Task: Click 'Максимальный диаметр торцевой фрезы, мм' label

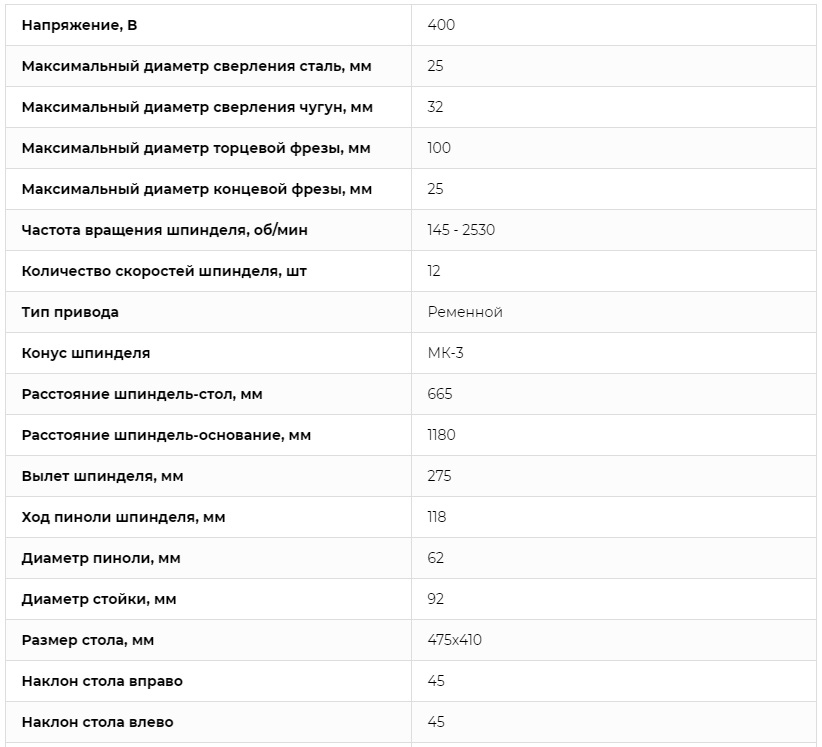Action: 196,148
